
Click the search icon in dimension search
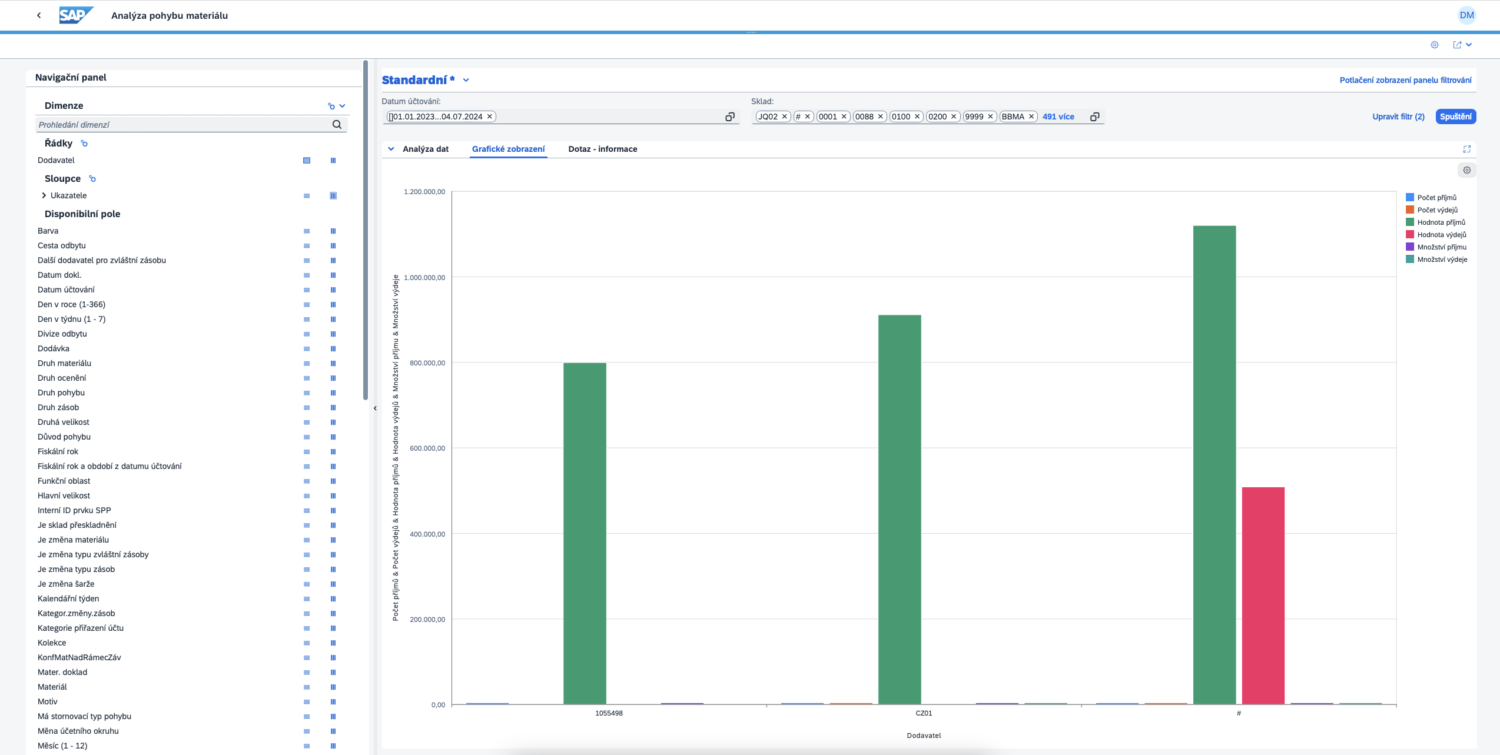pos(338,125)
